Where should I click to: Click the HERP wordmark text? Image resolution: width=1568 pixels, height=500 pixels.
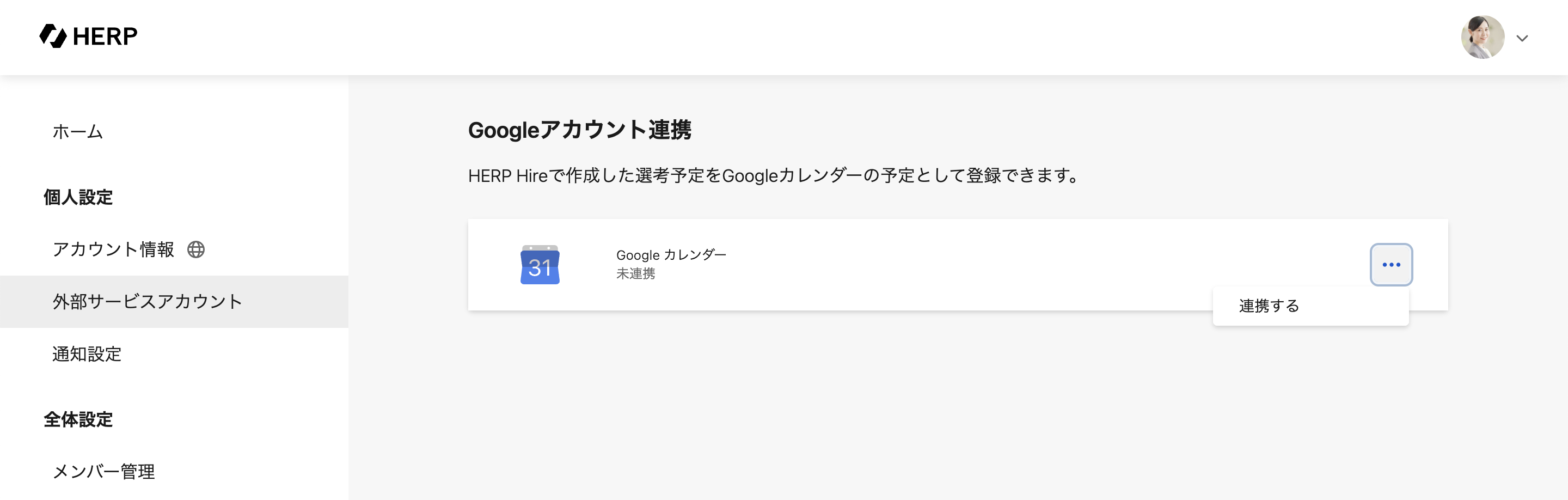pyautogui.click(x=105, y=36)
